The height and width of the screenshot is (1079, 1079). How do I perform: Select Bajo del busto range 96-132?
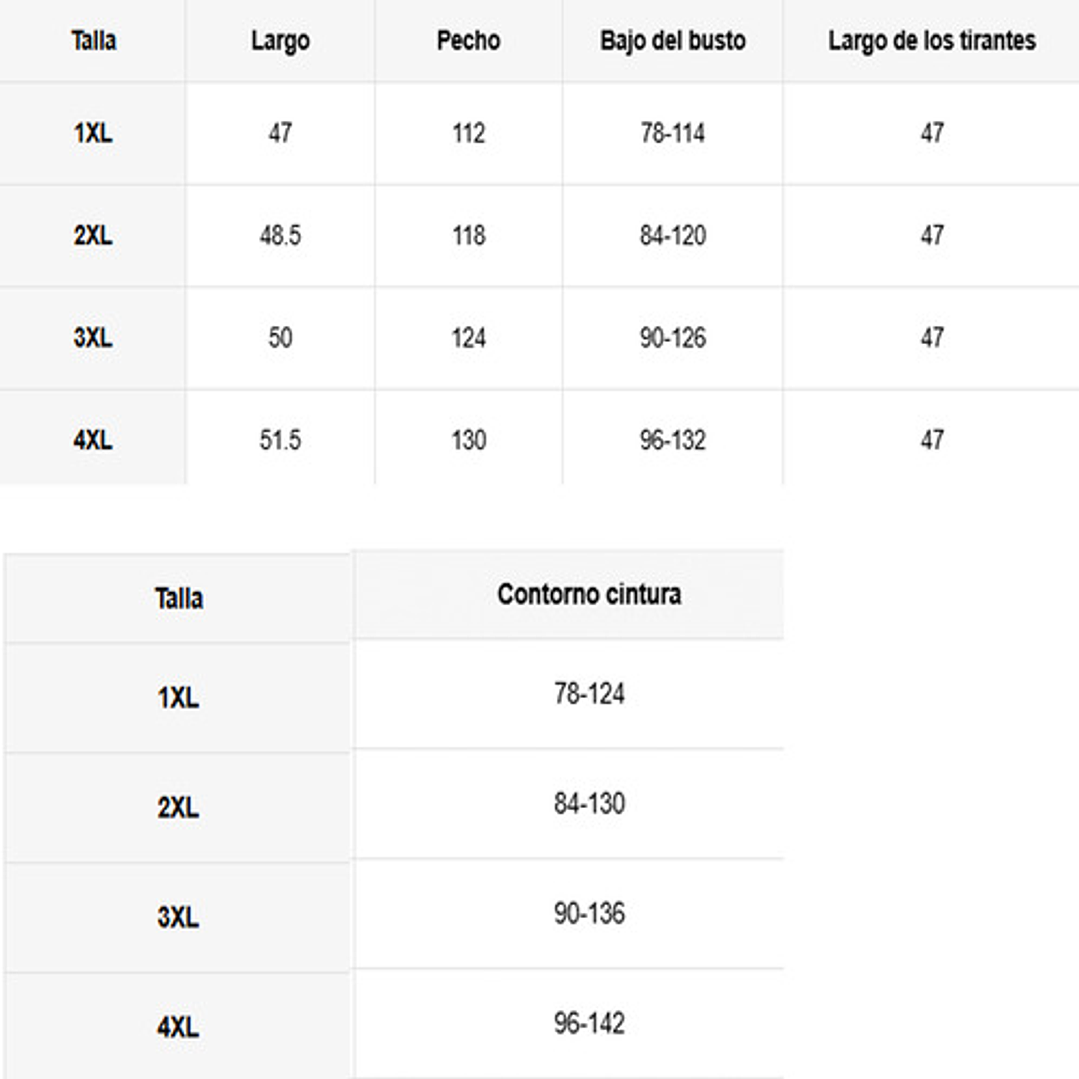[x=672, y=440]
